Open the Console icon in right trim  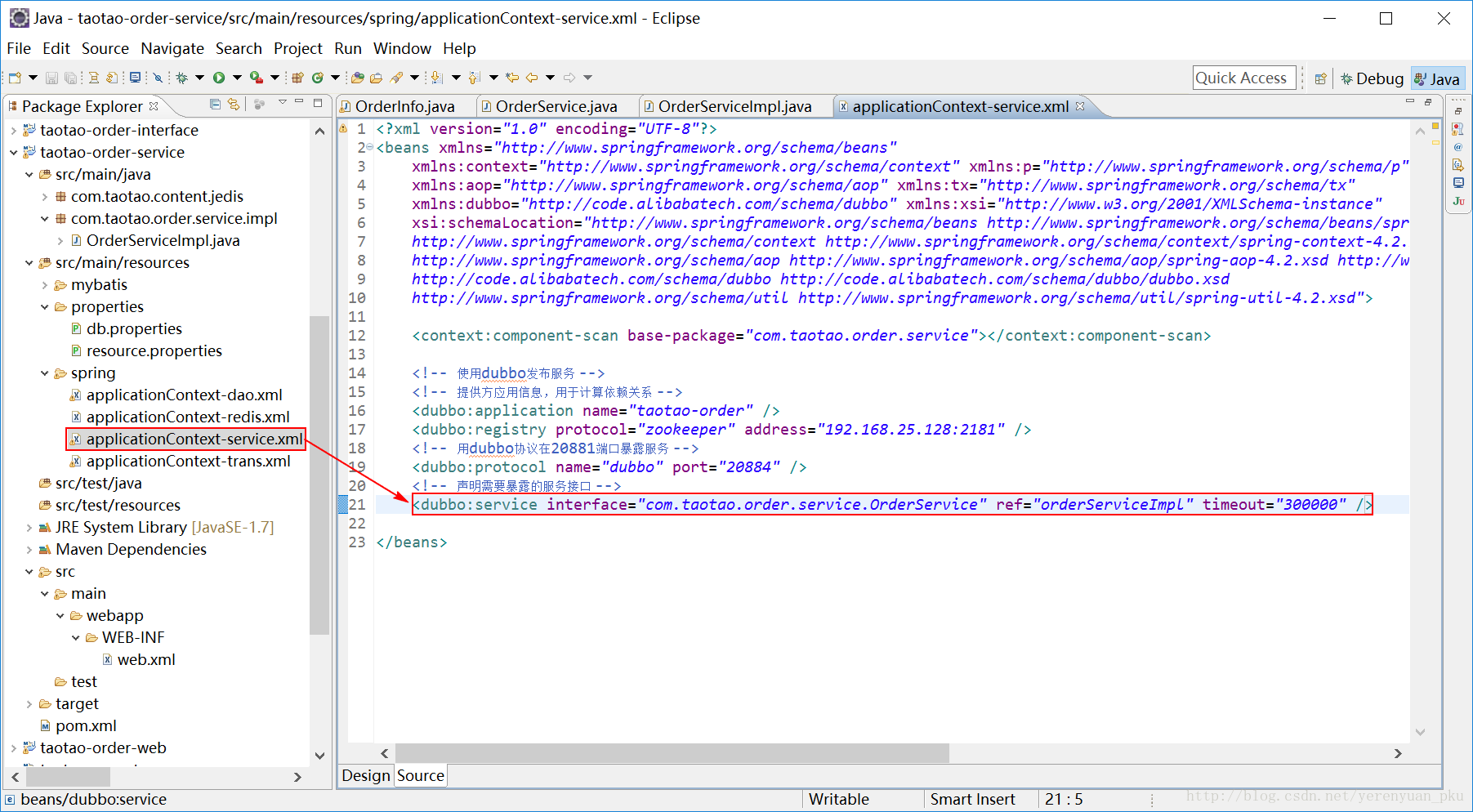[1458, 183]
